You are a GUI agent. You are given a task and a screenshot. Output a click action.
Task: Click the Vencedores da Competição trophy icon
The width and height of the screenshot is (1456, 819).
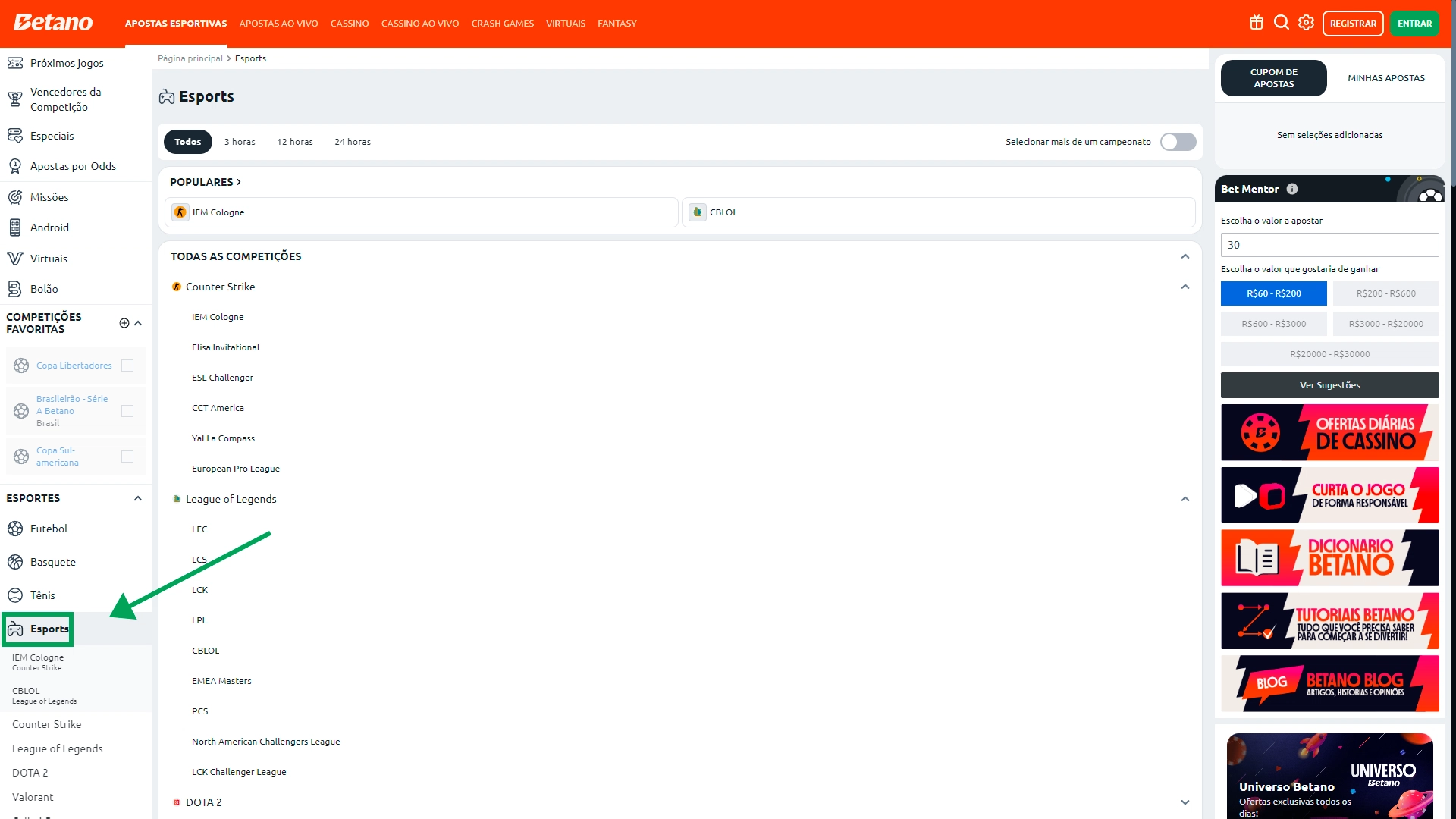click(15, 99)
